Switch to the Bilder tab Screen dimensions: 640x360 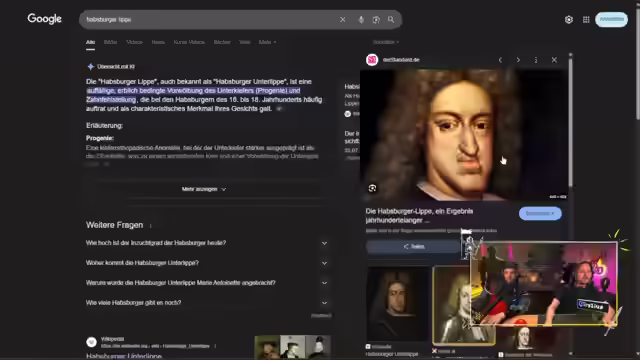pyautogui.click(x=110, y=42)
